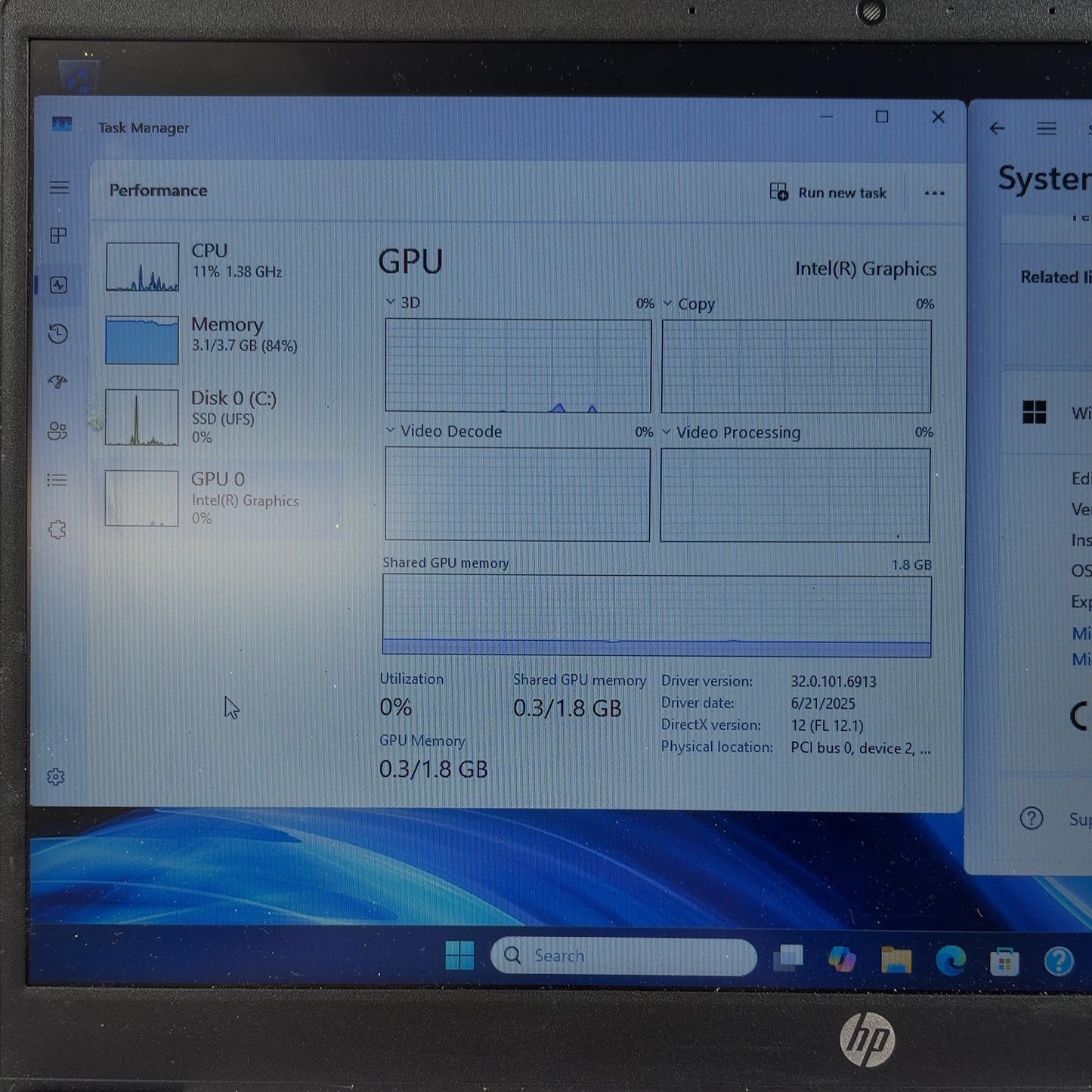This screenshot has height=1092, width=1092.
Task: Click the help question mark icon in Settings
Action: (x=1032, y=818)
